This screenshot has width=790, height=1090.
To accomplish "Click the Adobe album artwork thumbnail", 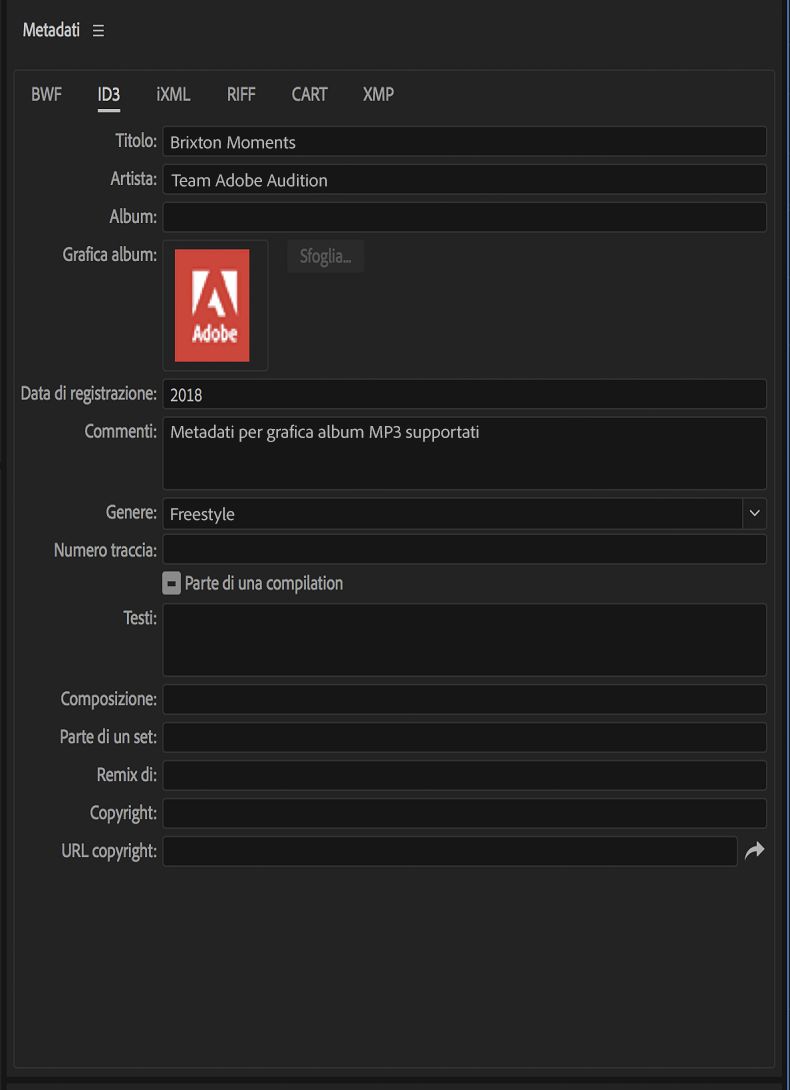I will [x=212, y=305].
